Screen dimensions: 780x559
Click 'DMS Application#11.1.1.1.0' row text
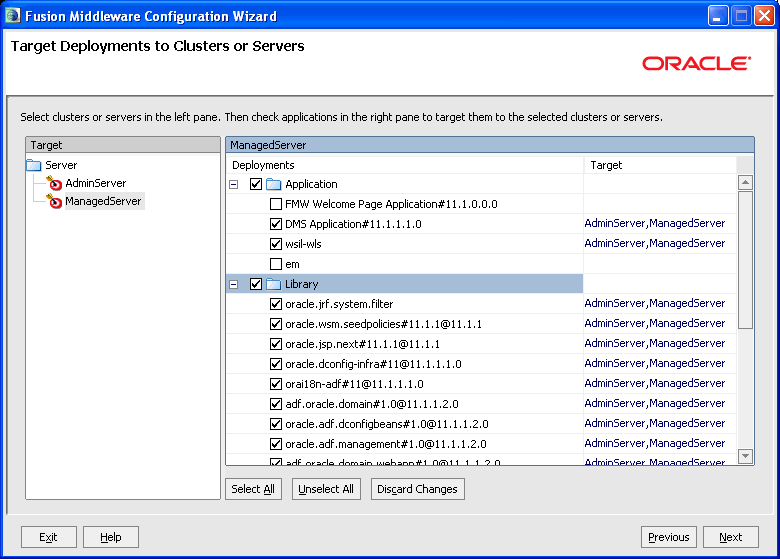[353, 224]
